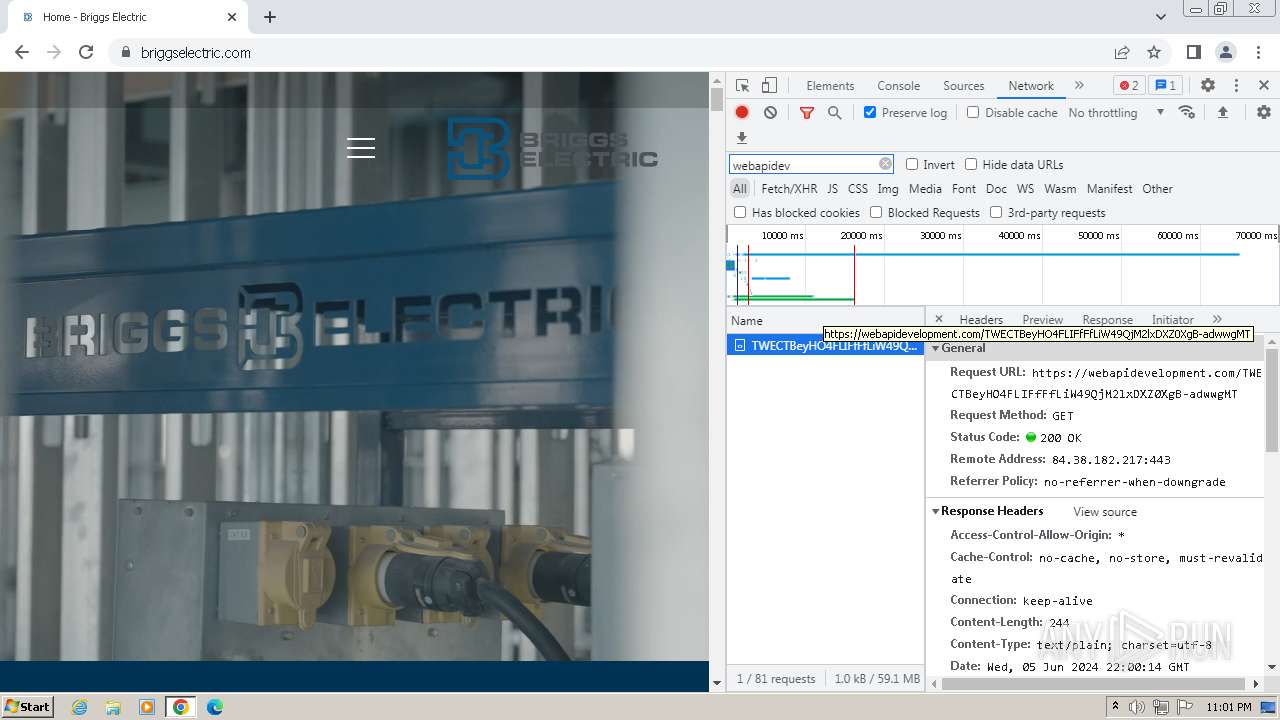
Task: Open Chrome three-dot menu
Action: pos(1258,52)
